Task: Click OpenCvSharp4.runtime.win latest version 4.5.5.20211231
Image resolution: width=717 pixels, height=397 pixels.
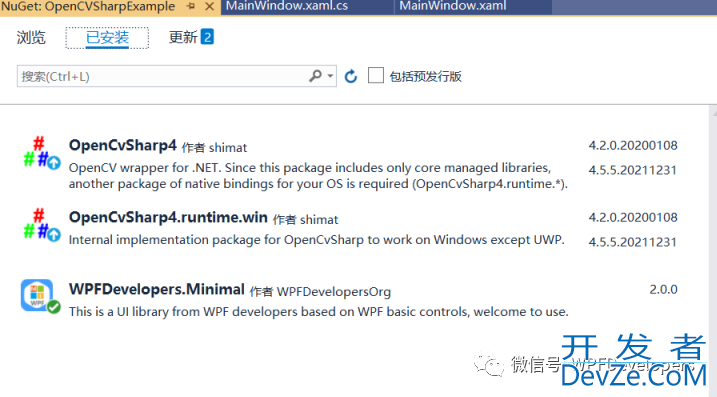Action: [x=632, y=242]
